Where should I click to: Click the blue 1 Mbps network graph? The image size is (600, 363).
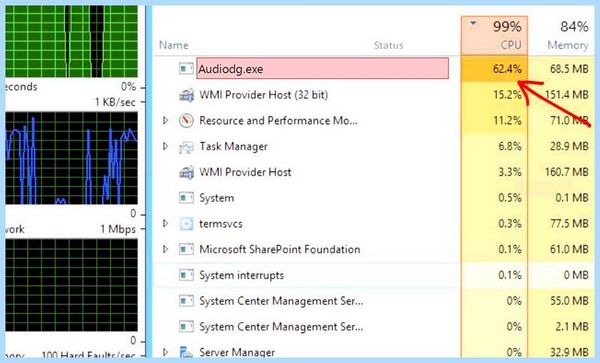click(72, 158)
